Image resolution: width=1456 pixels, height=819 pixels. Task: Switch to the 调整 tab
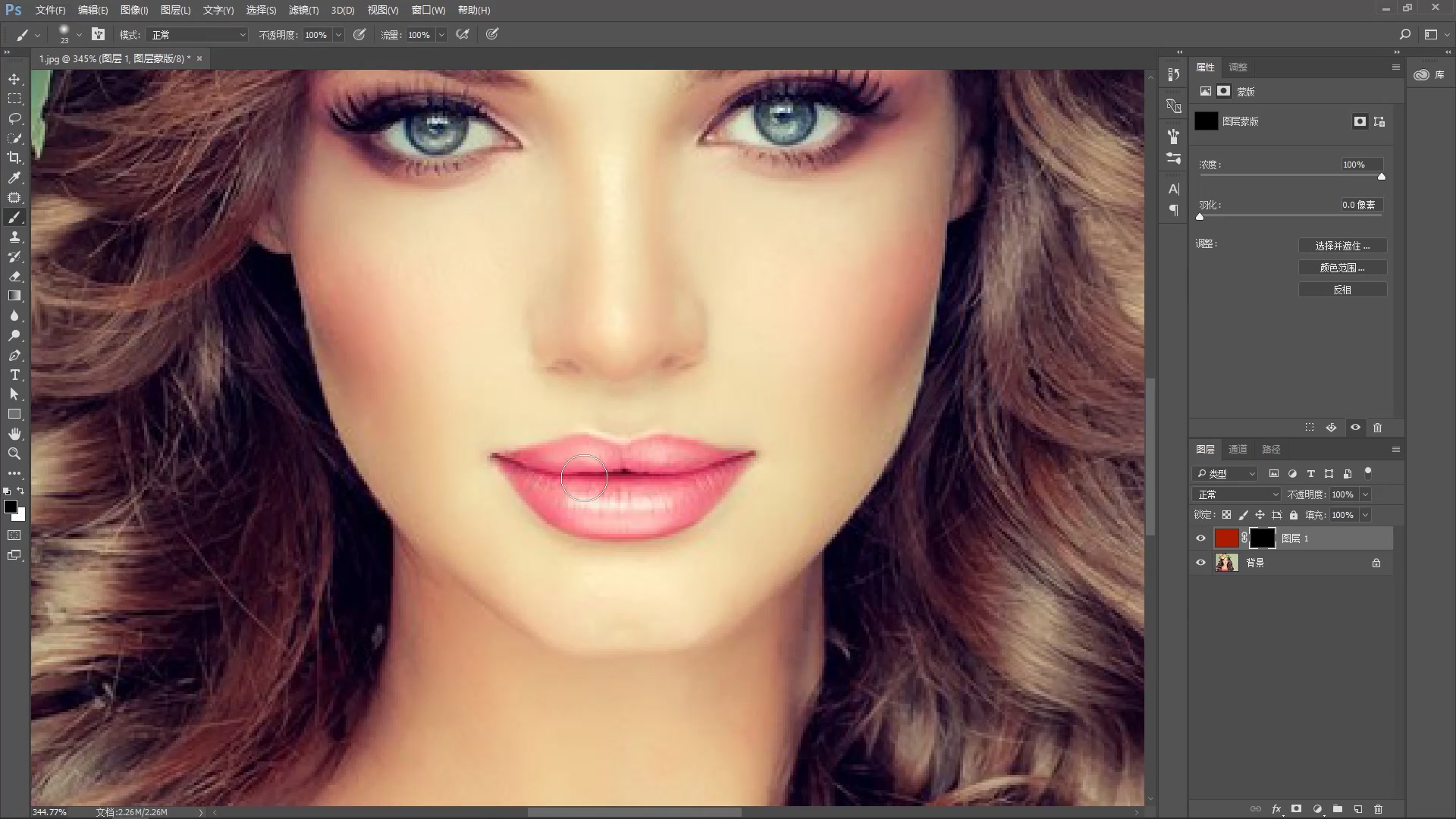point(1238,67)
